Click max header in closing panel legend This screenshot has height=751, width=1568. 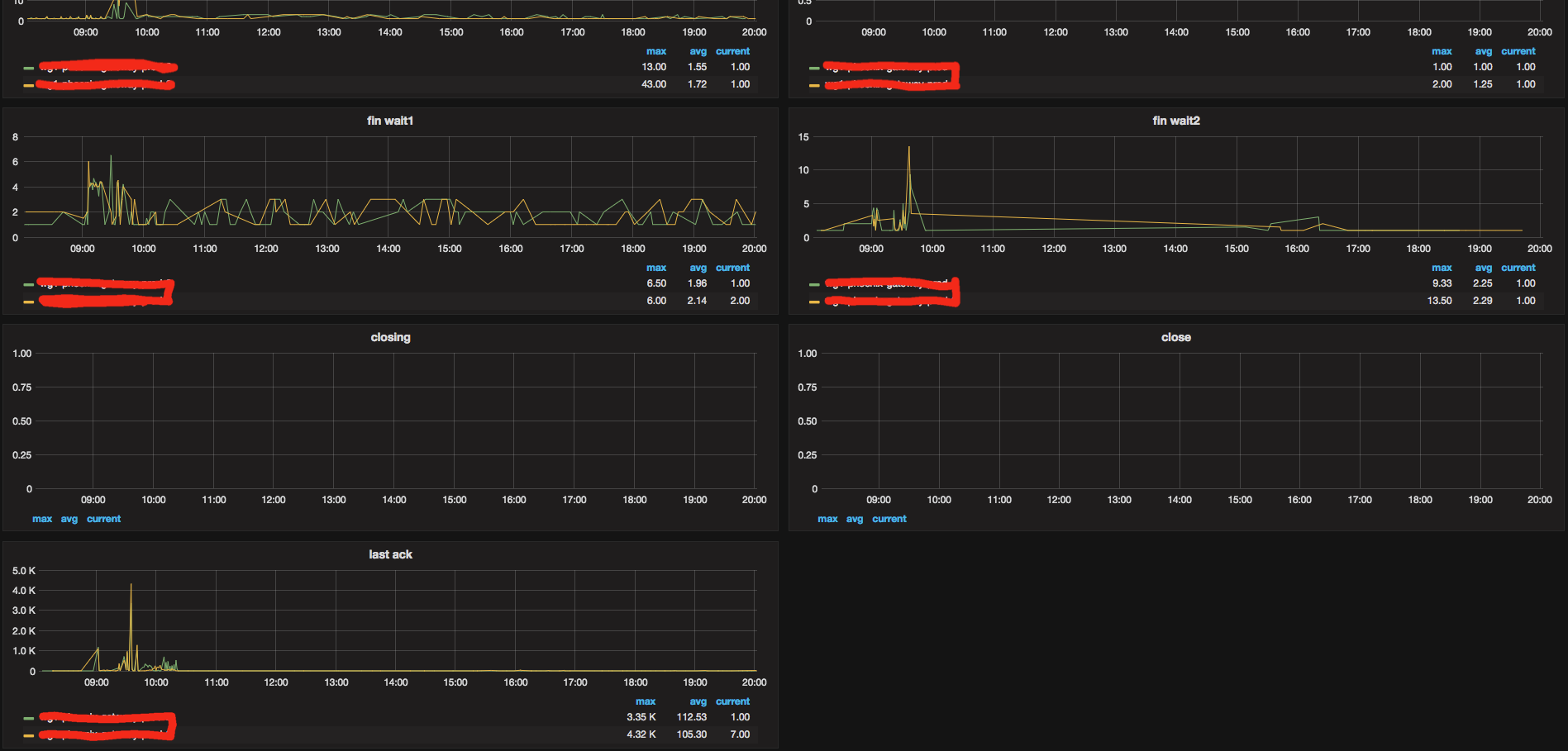pyautogui.click(x=42, y=519)
